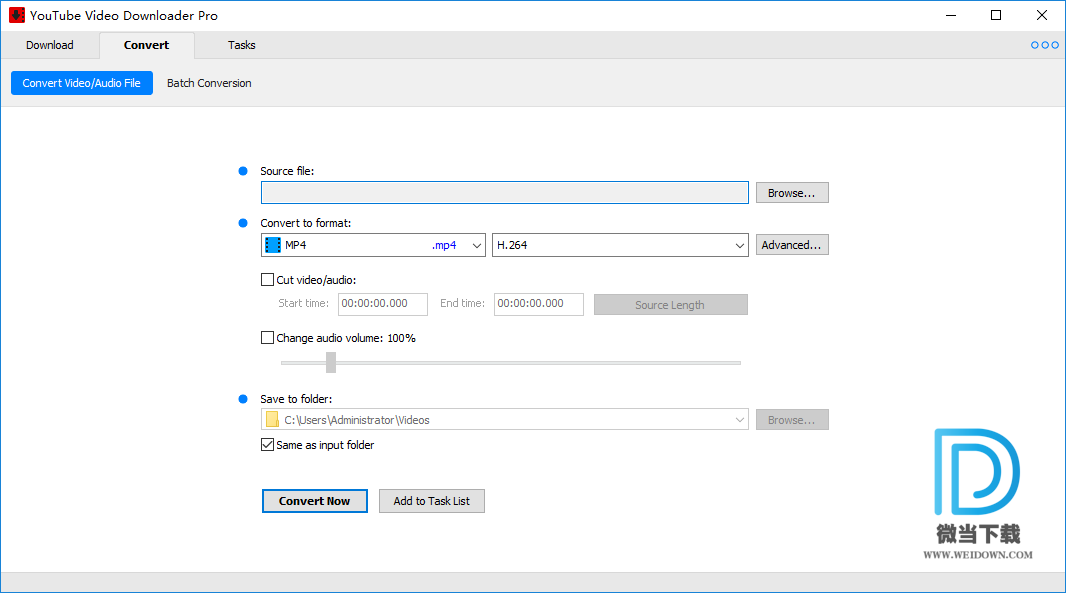The height and width of the screenshot is (593, 1066).
Task: Open Advanced format settings
Action: click(792, 245)
